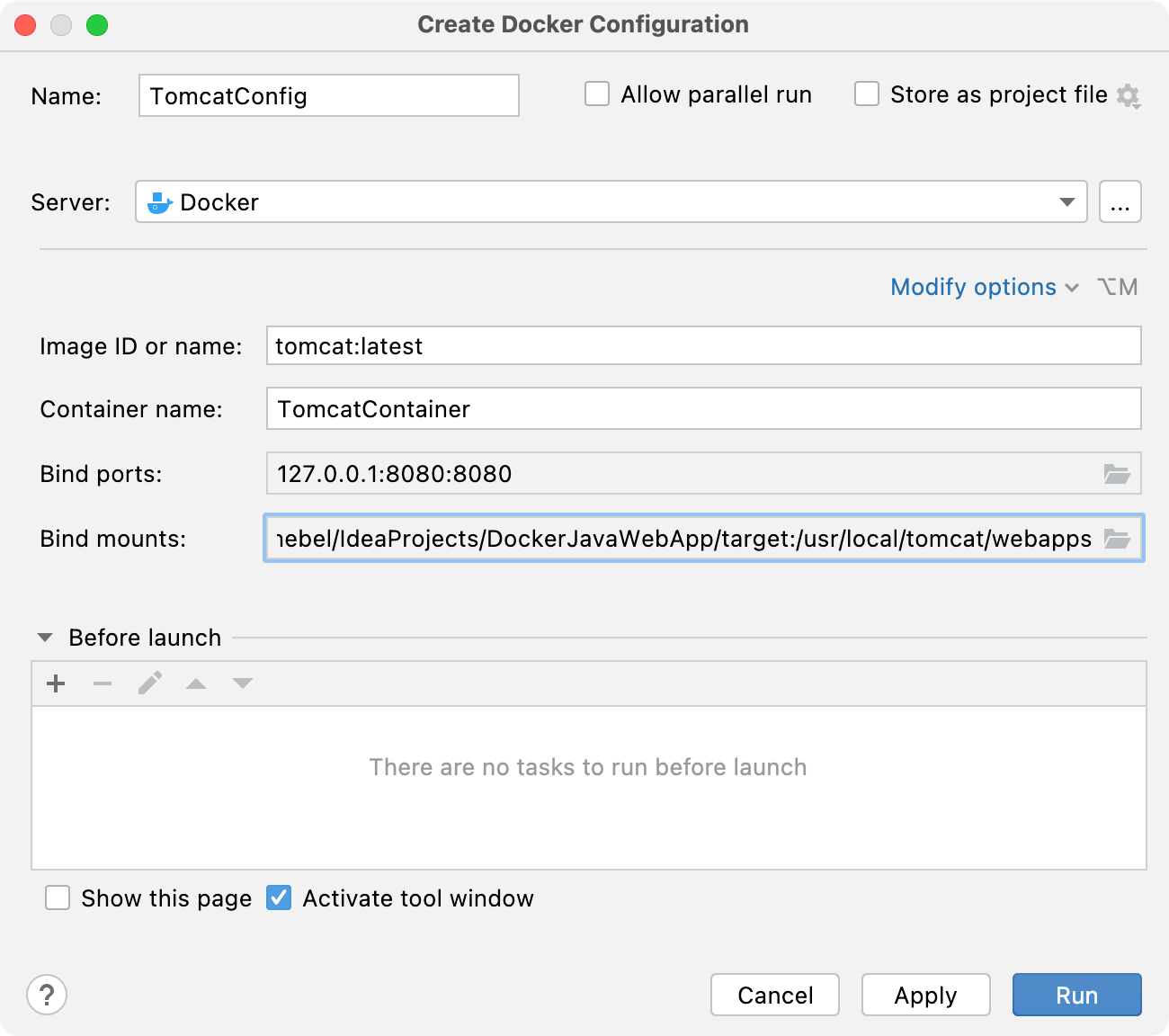Click the keyboard shortcut icon beside Modify options
This screenshot has width=1169, height=1036.
point(1117,287)
